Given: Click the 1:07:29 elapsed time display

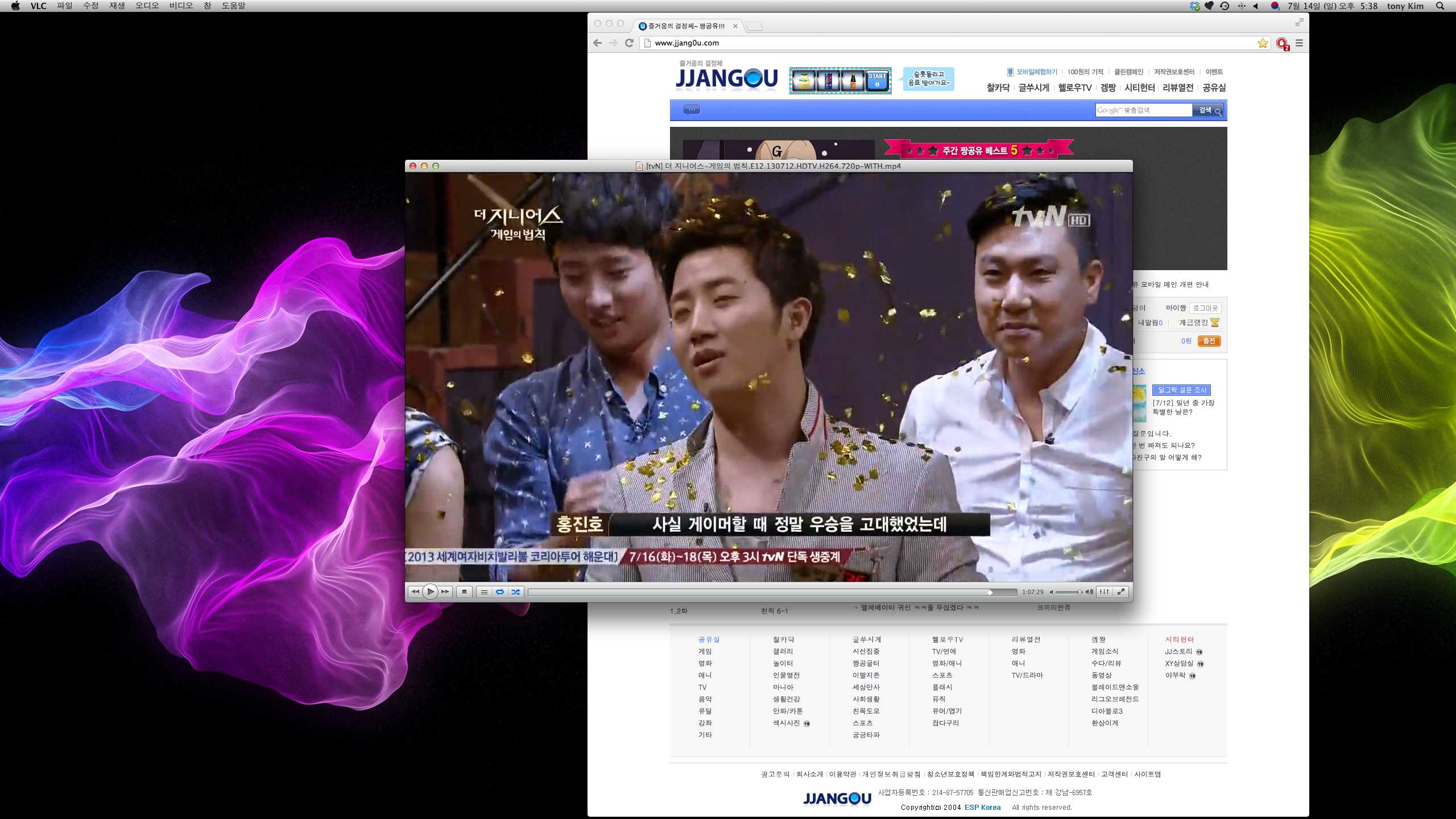Looking at the screenshot, I should pos(1032,592).
